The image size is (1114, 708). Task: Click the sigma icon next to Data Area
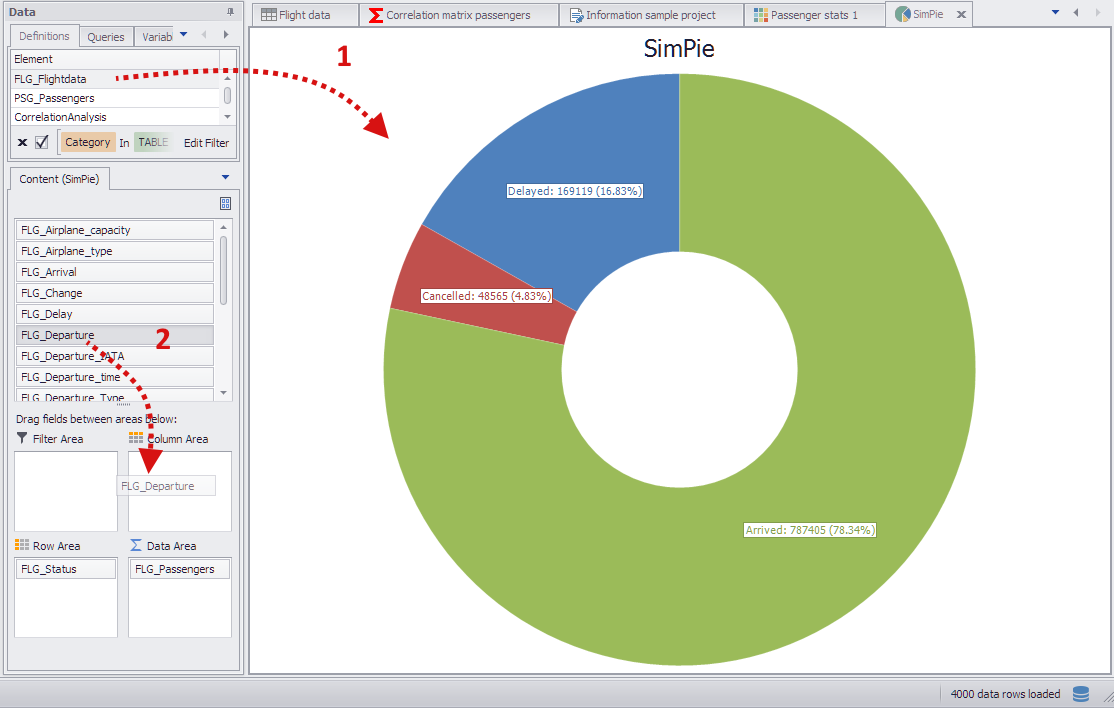tap(135, 545)
